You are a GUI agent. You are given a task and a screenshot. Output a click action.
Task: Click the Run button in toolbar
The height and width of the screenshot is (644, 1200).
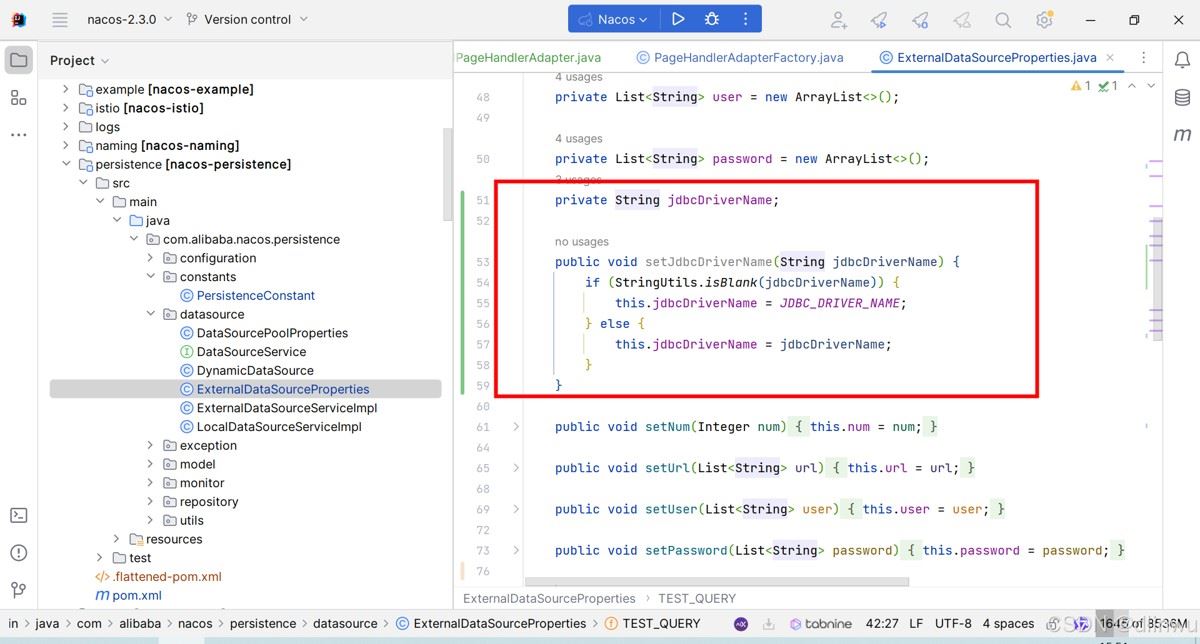[678, 19]
